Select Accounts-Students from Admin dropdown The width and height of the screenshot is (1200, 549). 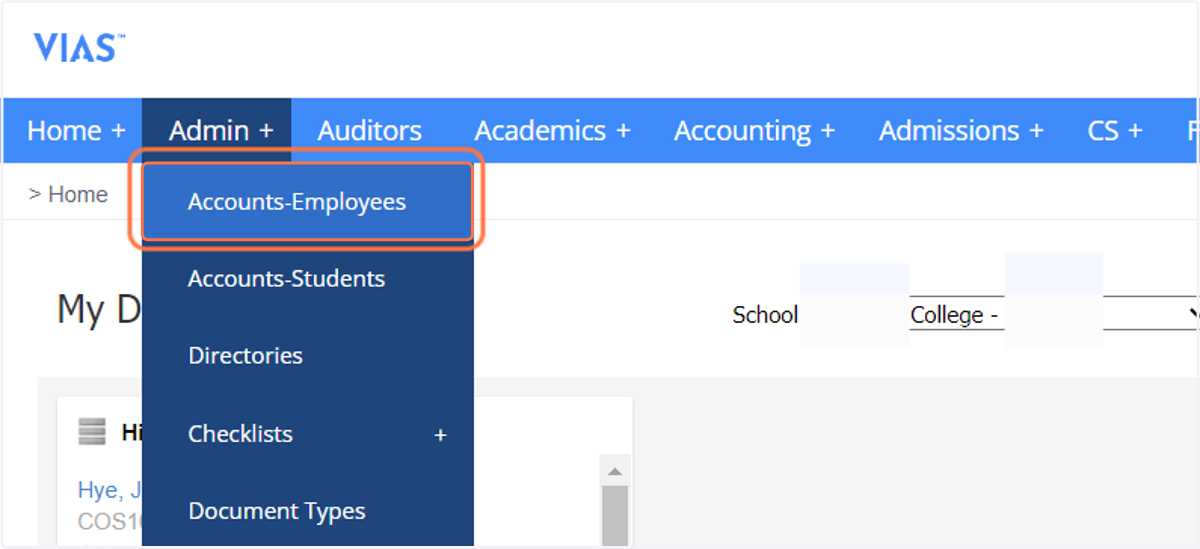[x=307, y=279]
